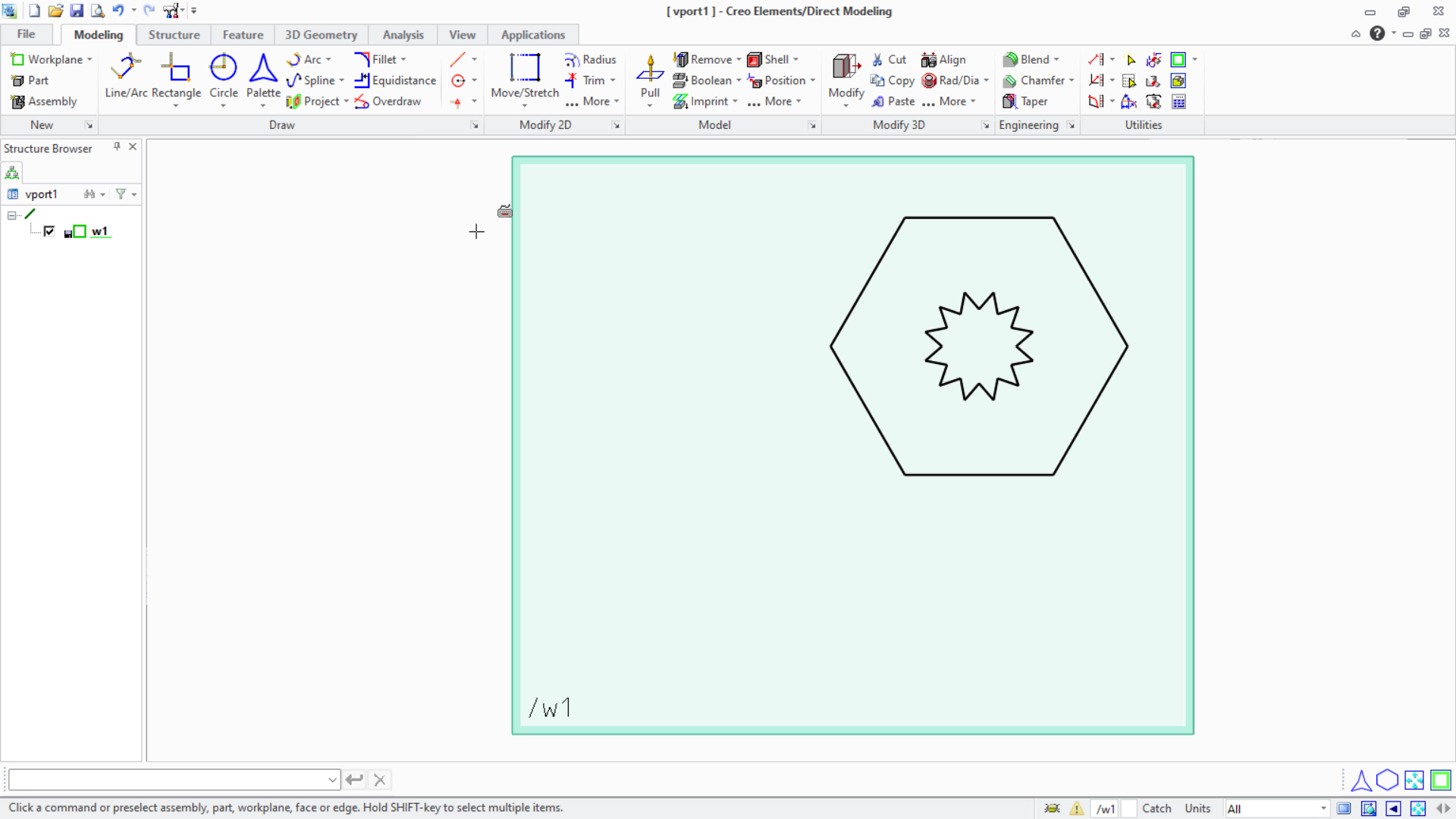This screenshot has height=819, width=1456.
Task: Select the Rectangle drawing tool
Action: (176, 76)
